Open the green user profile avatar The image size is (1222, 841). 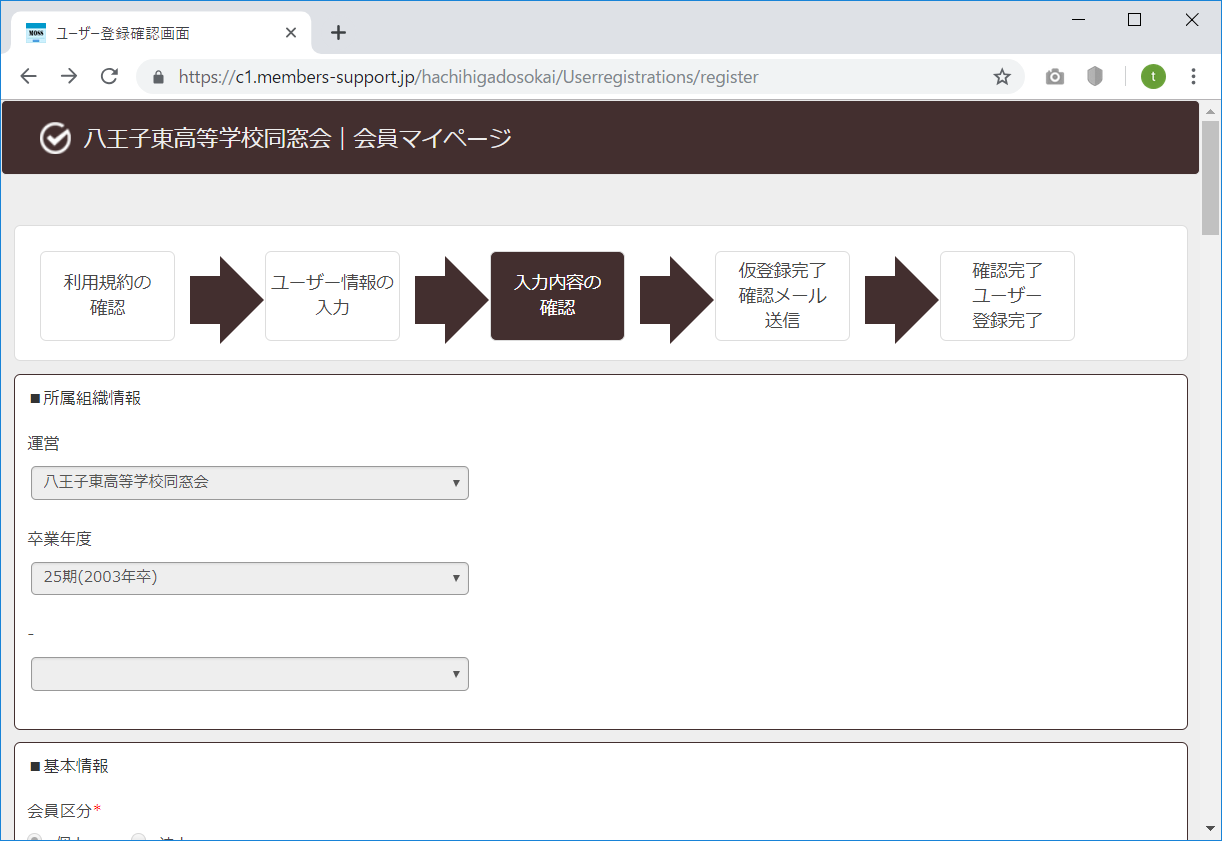point(1153,77)
